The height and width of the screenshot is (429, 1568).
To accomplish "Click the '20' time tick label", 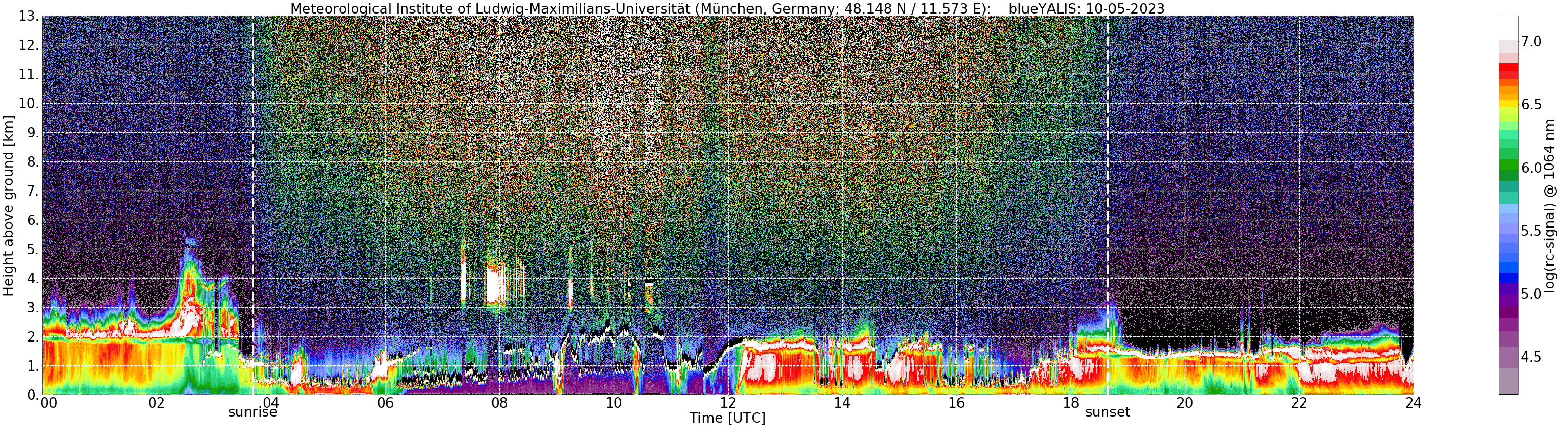I will pos(1185,403).
